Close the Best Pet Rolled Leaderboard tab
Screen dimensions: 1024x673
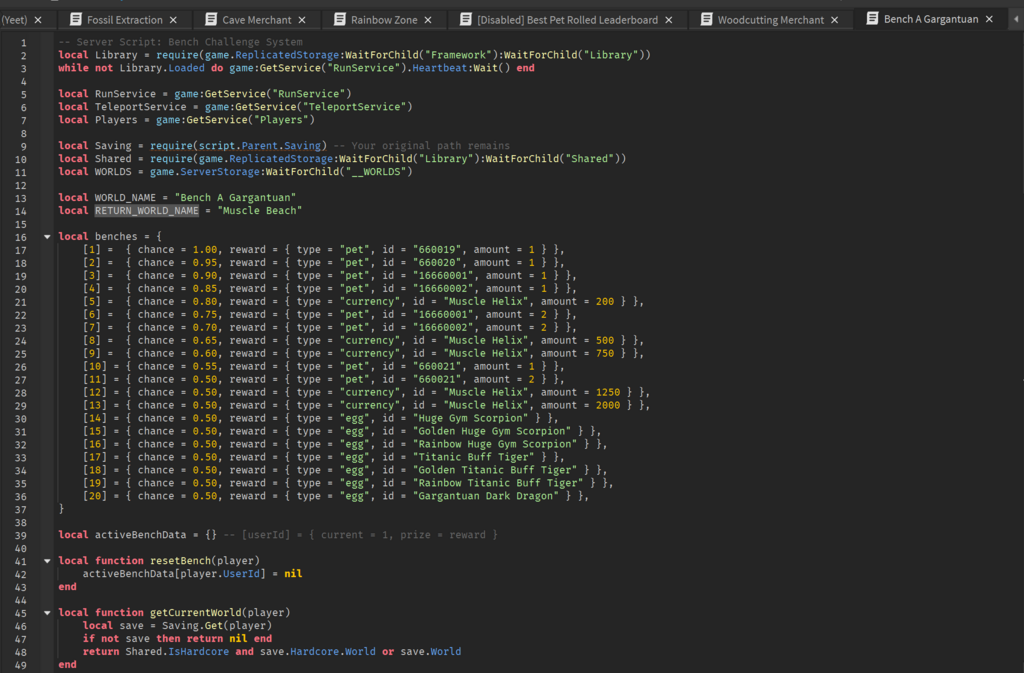[669, 20]
